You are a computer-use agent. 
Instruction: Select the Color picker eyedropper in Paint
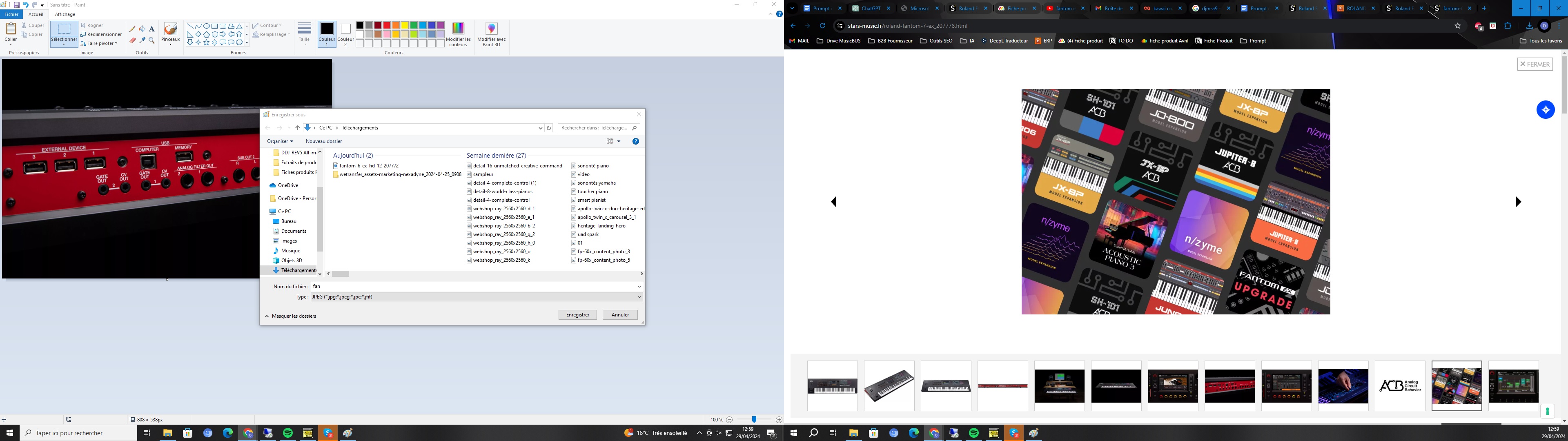(143, 40)
